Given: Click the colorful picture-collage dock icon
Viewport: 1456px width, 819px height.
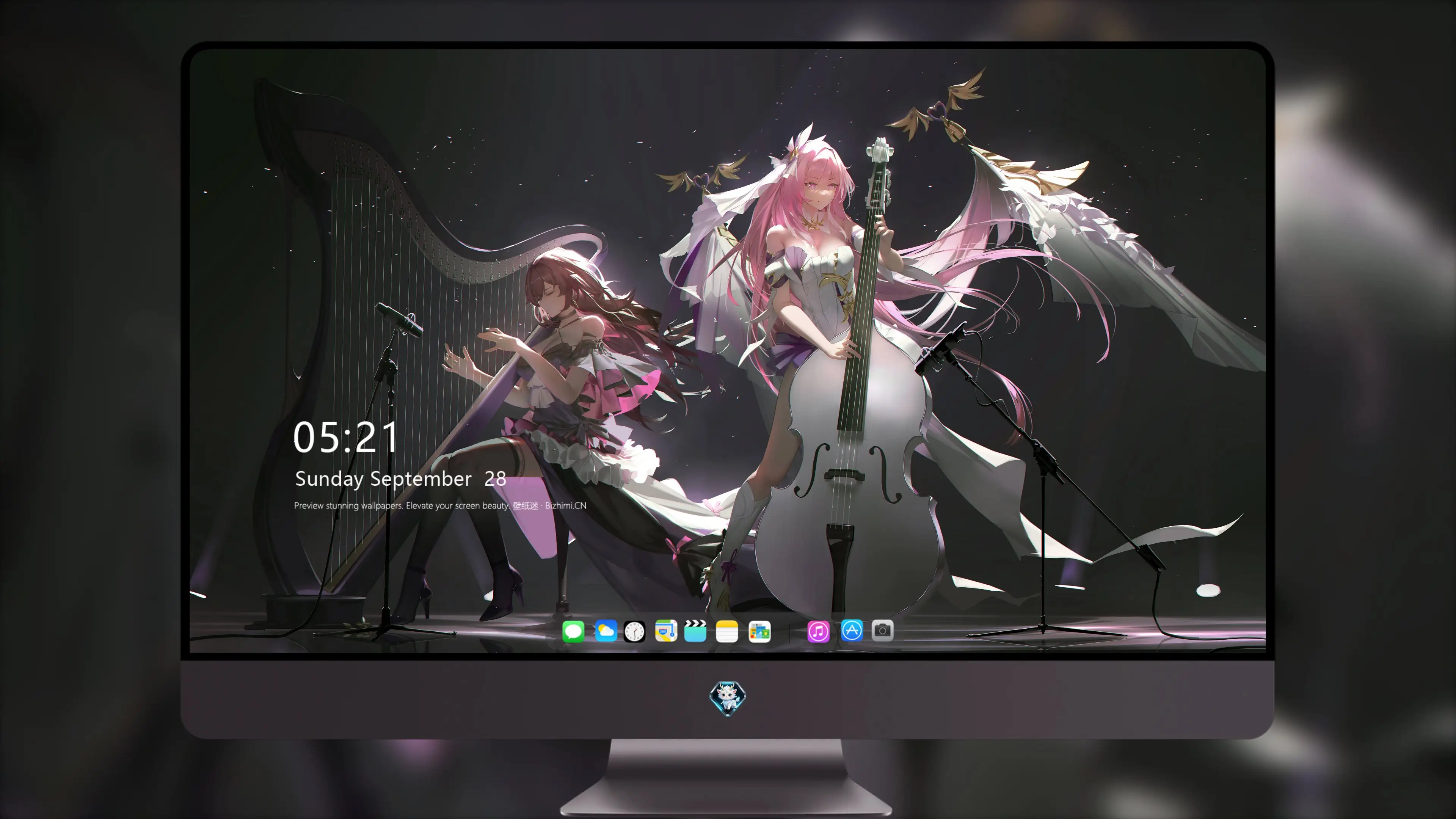Looking at the screenshot, I should click(x=759, y=631).
